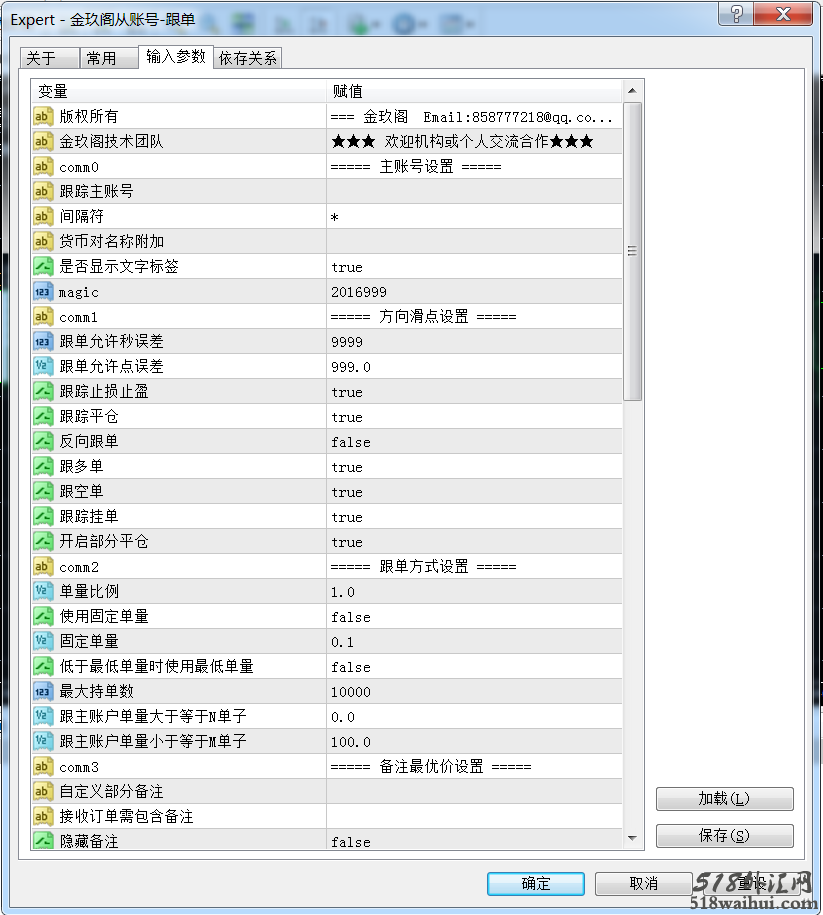Select the icon beside 反向跟单 row
This screenshot has height=915, width=823.
[43, 442]
